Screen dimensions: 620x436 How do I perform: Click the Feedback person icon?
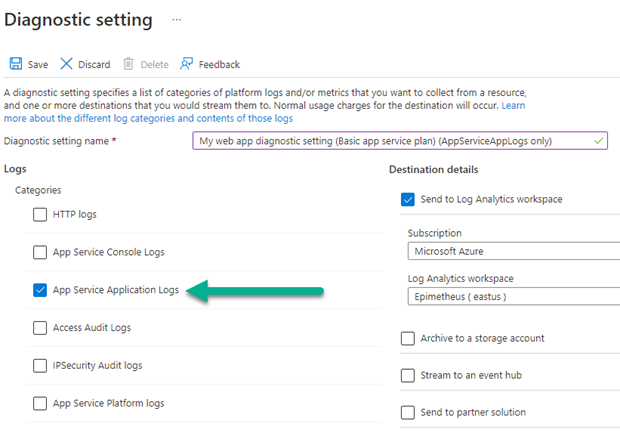tap(186, 64)
